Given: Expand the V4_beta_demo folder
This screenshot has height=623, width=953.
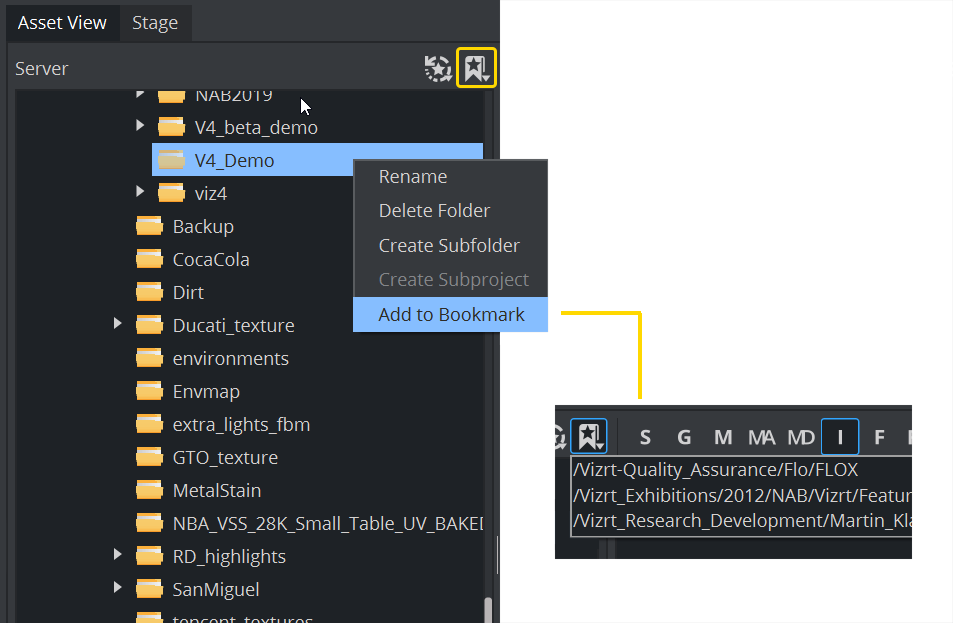Looking at the screenshot, I should tap(140, 126).
